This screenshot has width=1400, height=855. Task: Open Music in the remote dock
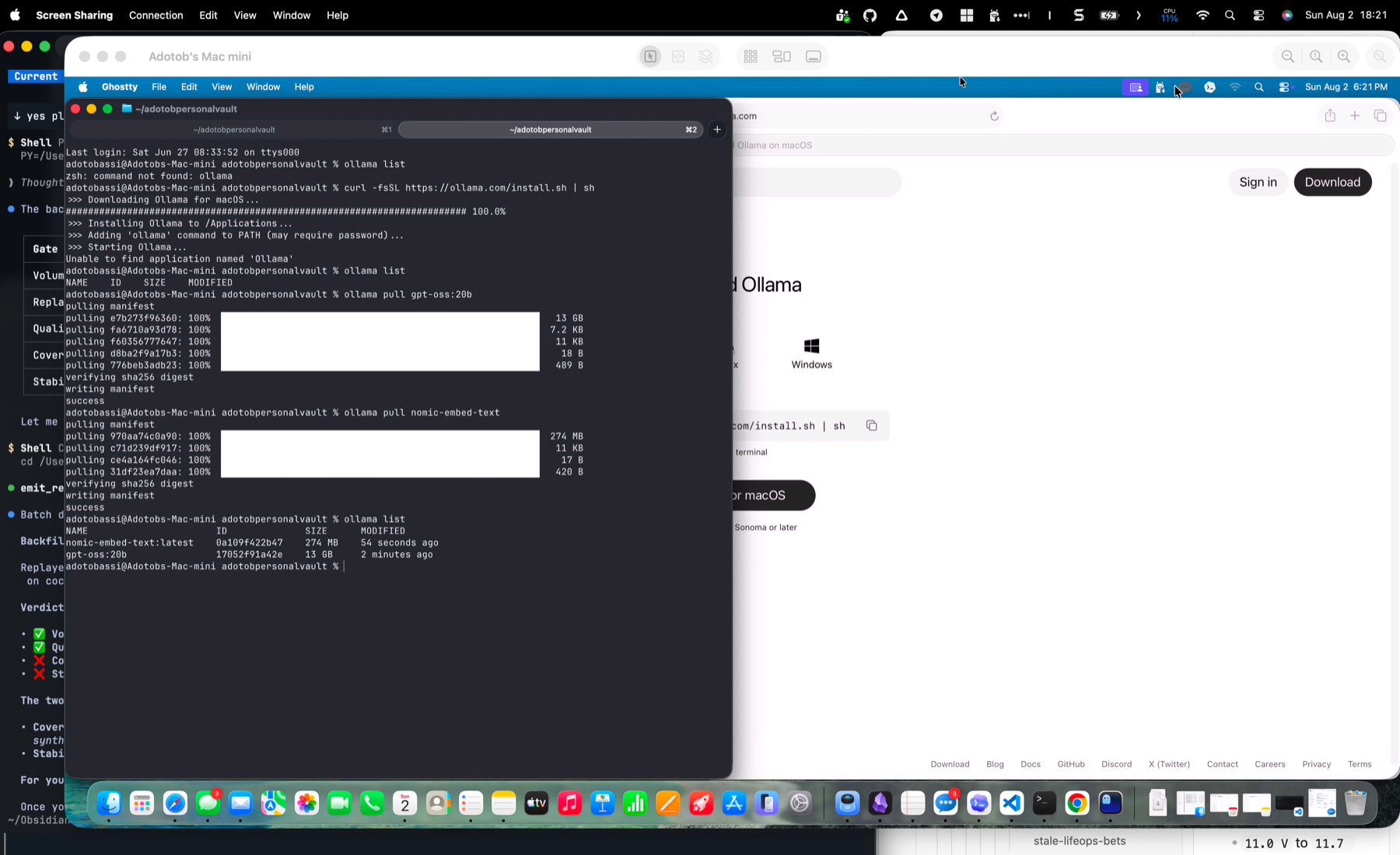click(569, 803)
